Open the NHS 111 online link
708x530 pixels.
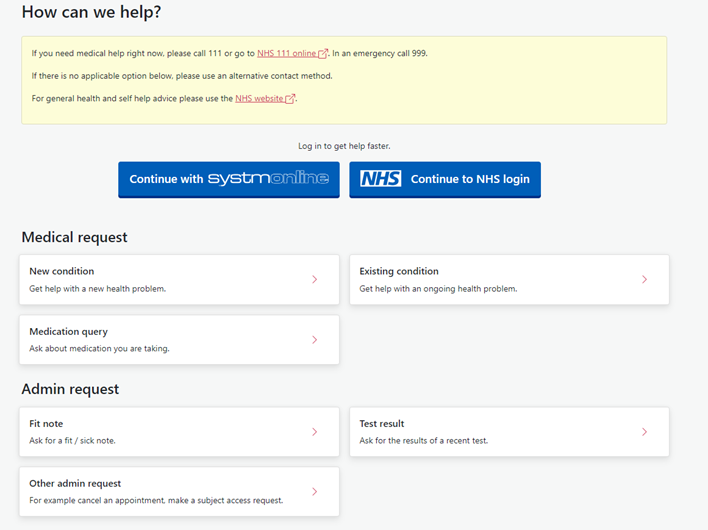(x=287, y=53)
